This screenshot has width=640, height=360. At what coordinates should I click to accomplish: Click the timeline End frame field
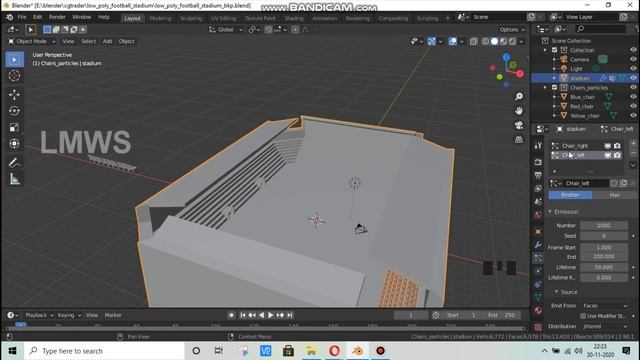point(502,315)
